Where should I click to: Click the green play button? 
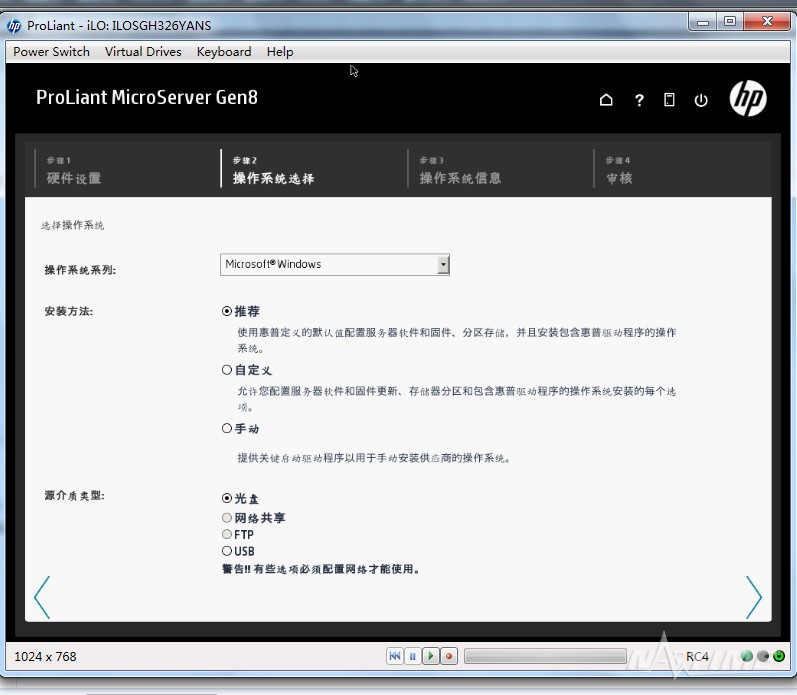(431, 656)
